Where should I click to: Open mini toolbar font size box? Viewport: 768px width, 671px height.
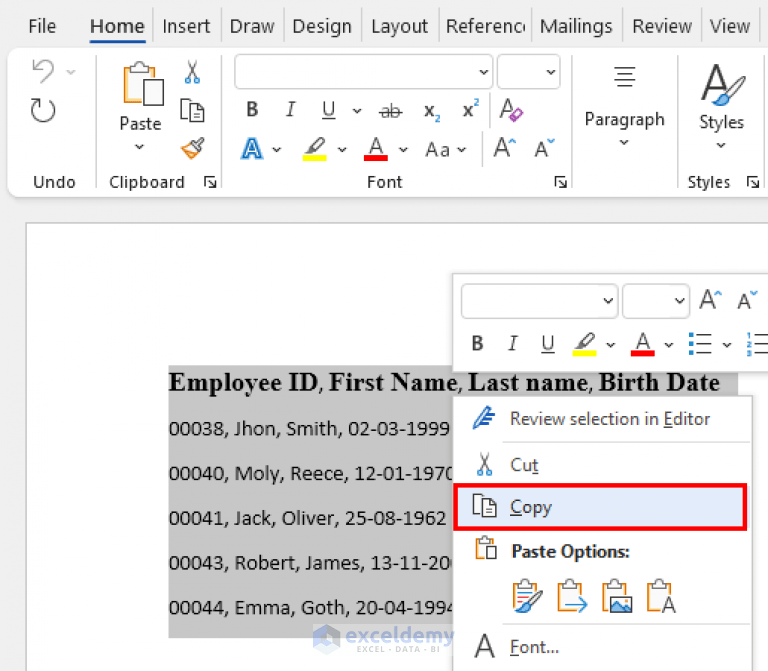tap(656, 301)
